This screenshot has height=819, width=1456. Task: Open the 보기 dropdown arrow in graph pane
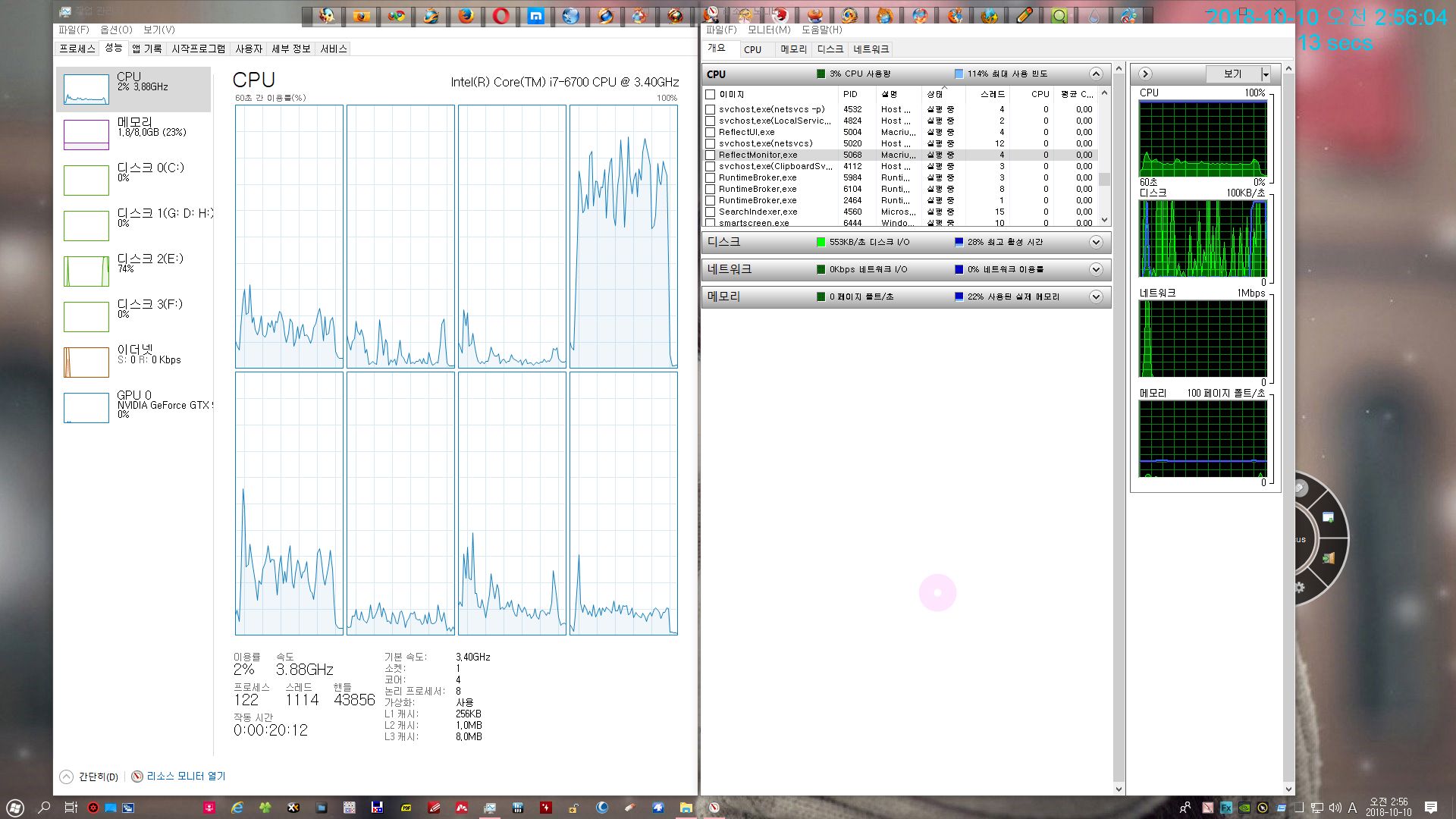1266,74
